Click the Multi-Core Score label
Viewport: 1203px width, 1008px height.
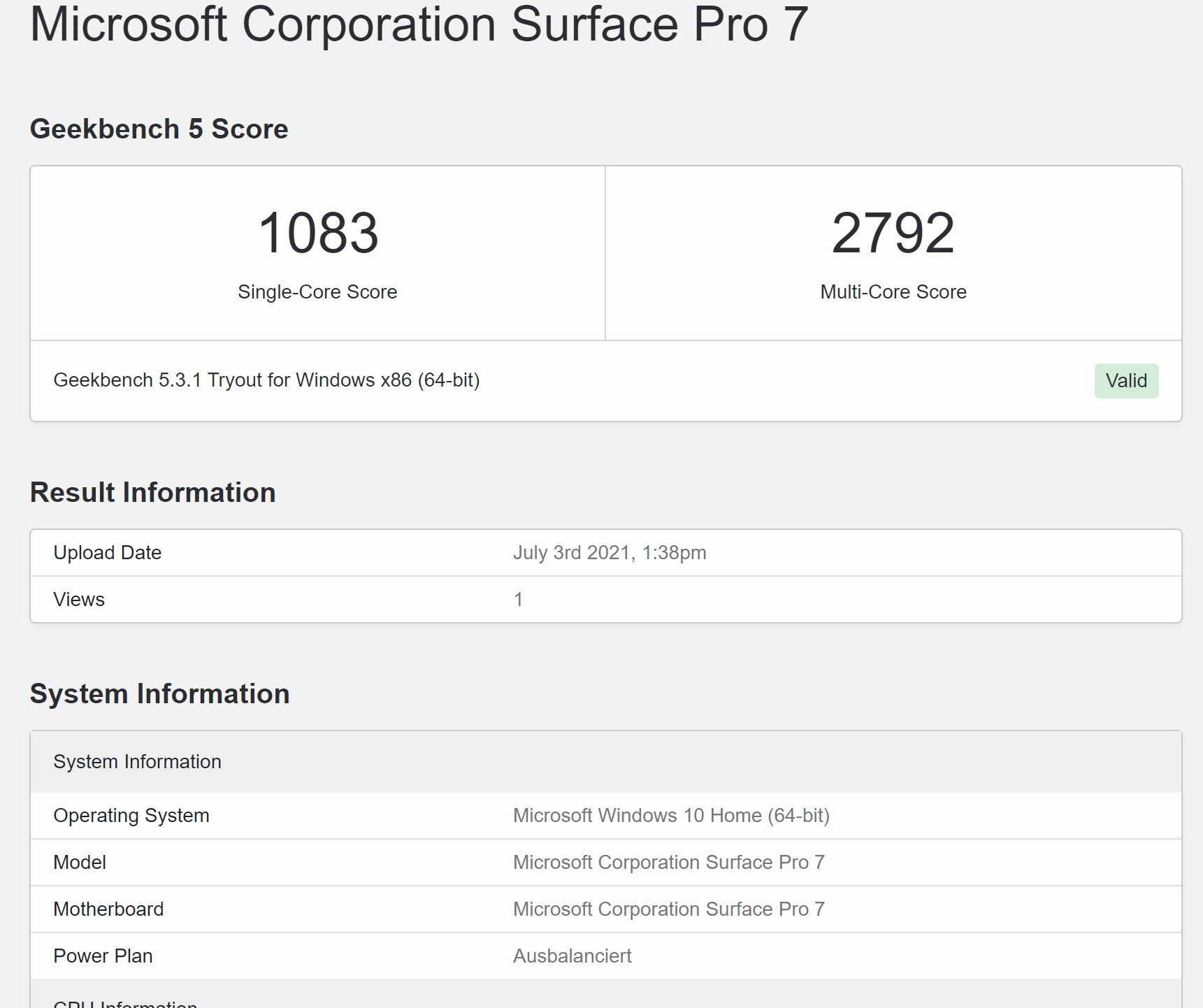click(x=893, y=291)
